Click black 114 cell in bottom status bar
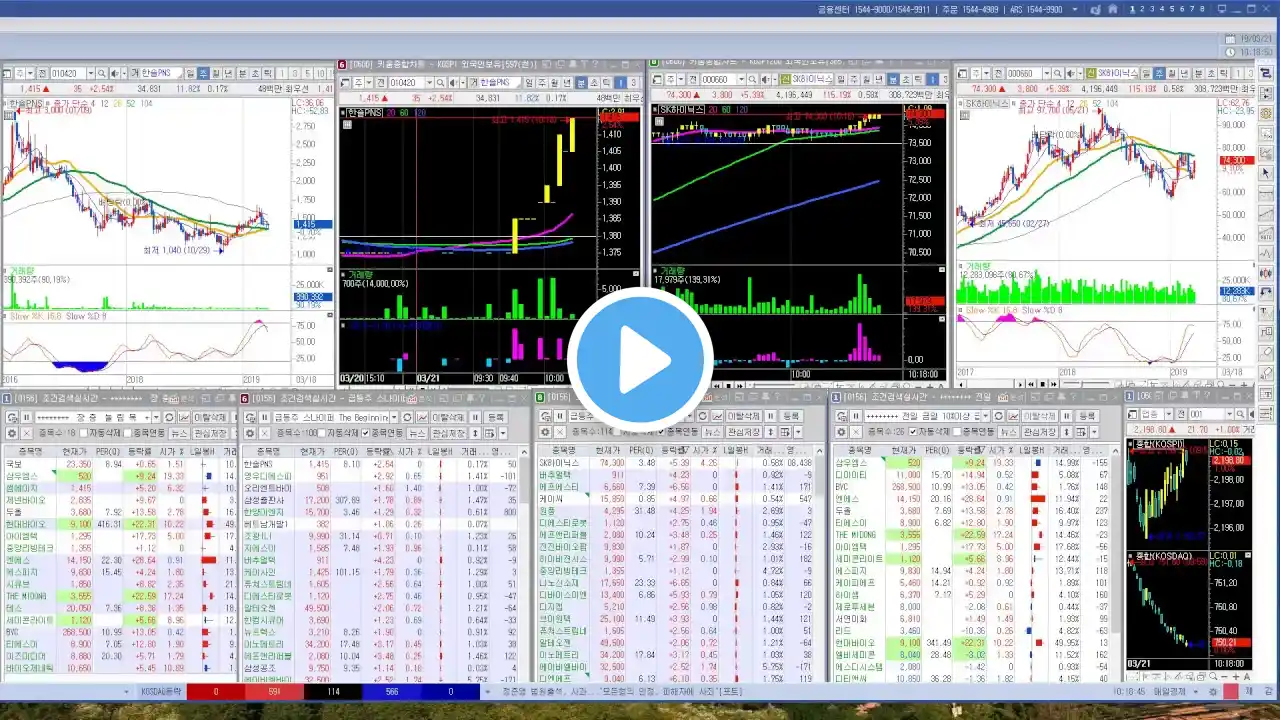The height and width of the screenshot is (720, 1280). pyautogui.click(x=333, y=691)
